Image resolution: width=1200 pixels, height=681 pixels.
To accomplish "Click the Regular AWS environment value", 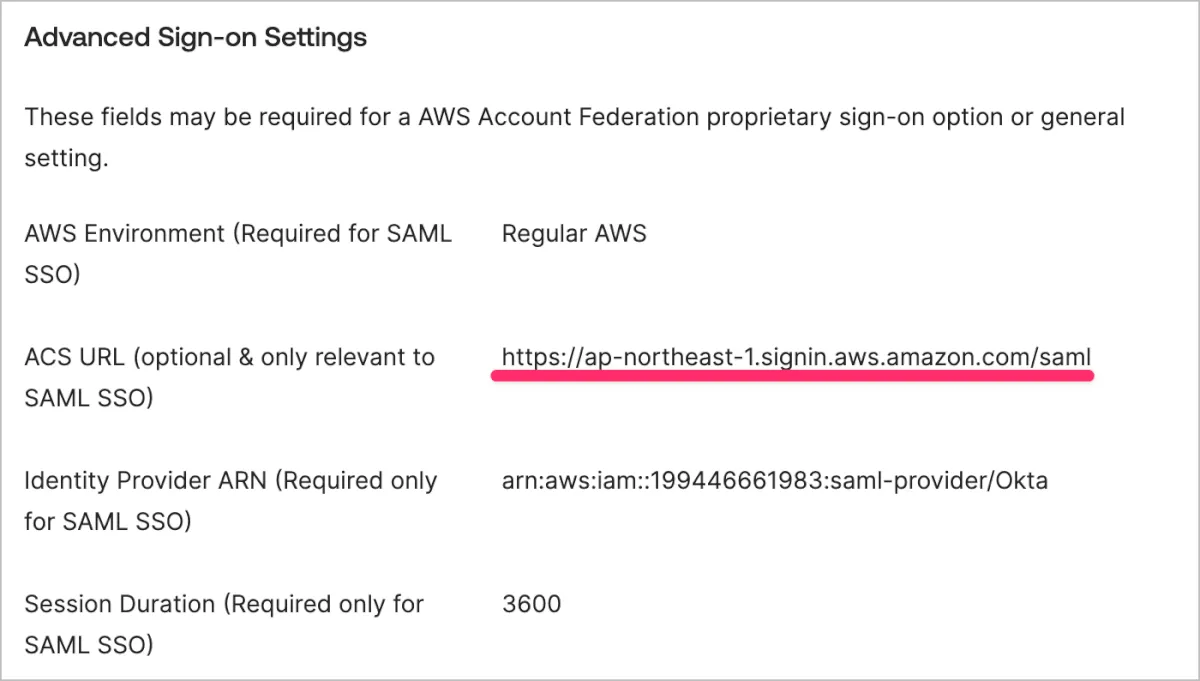I will click(574, 234).
